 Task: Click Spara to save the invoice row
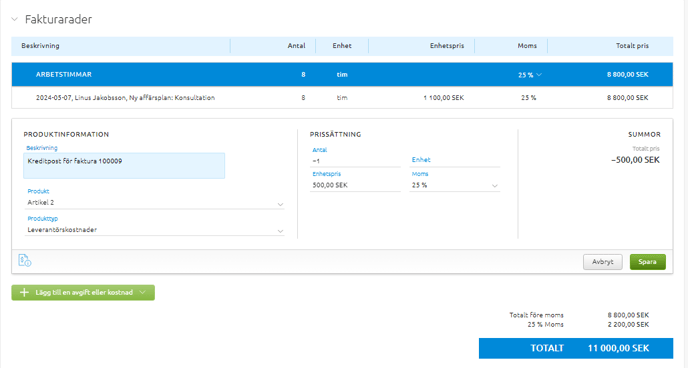(x=648, y=262)
